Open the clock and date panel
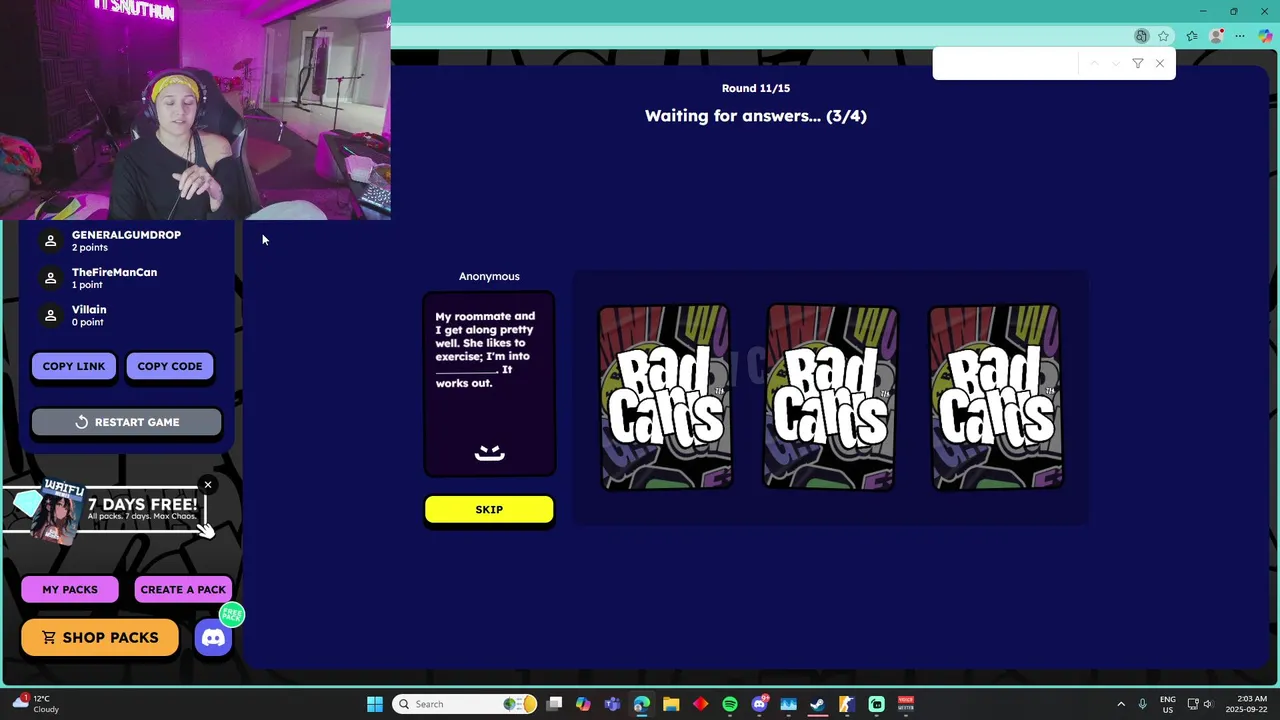This screenshot has height=720, width=1280. 1244,704
